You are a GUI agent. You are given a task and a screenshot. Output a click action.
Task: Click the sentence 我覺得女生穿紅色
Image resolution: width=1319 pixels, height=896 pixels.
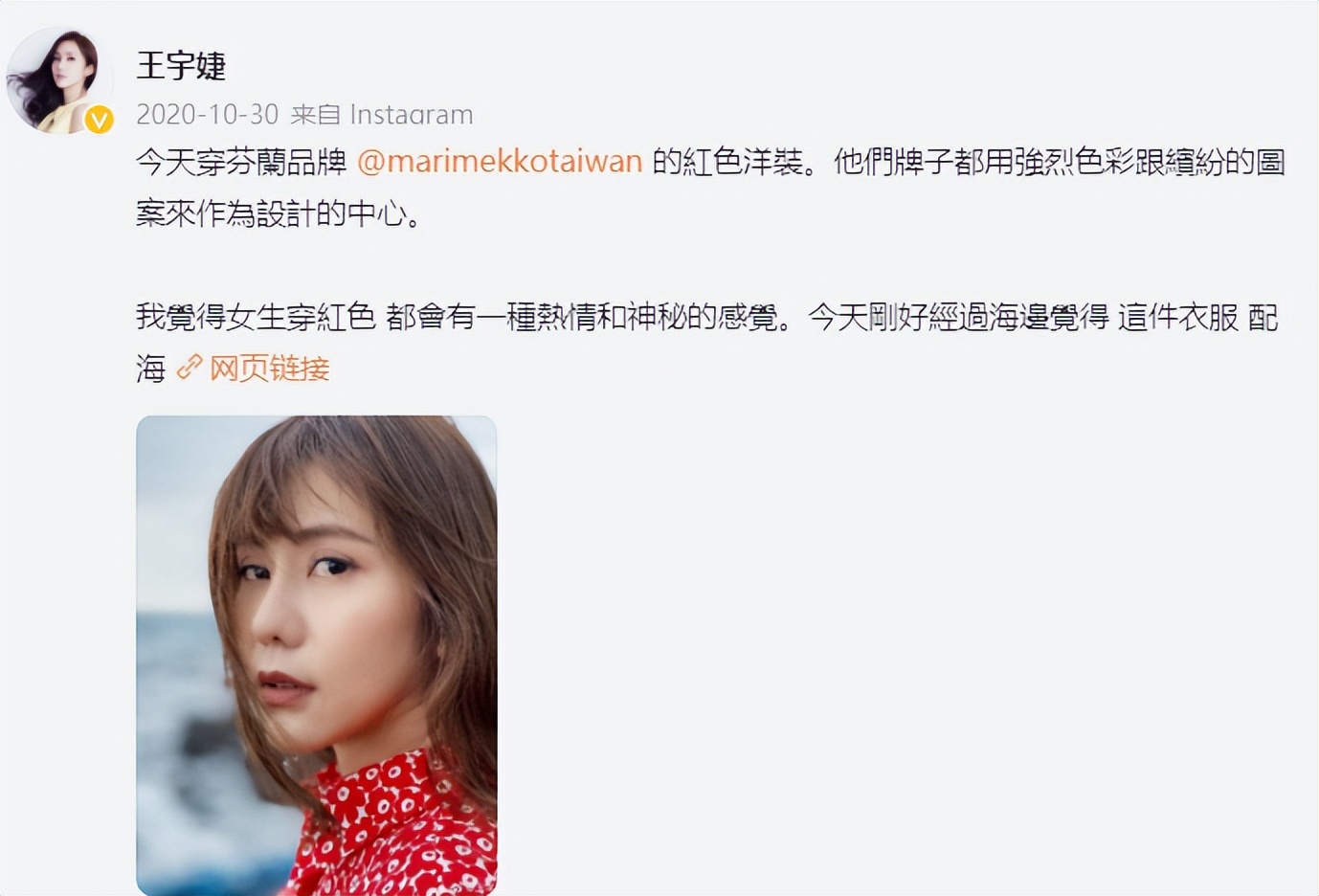tap(256, 317)
